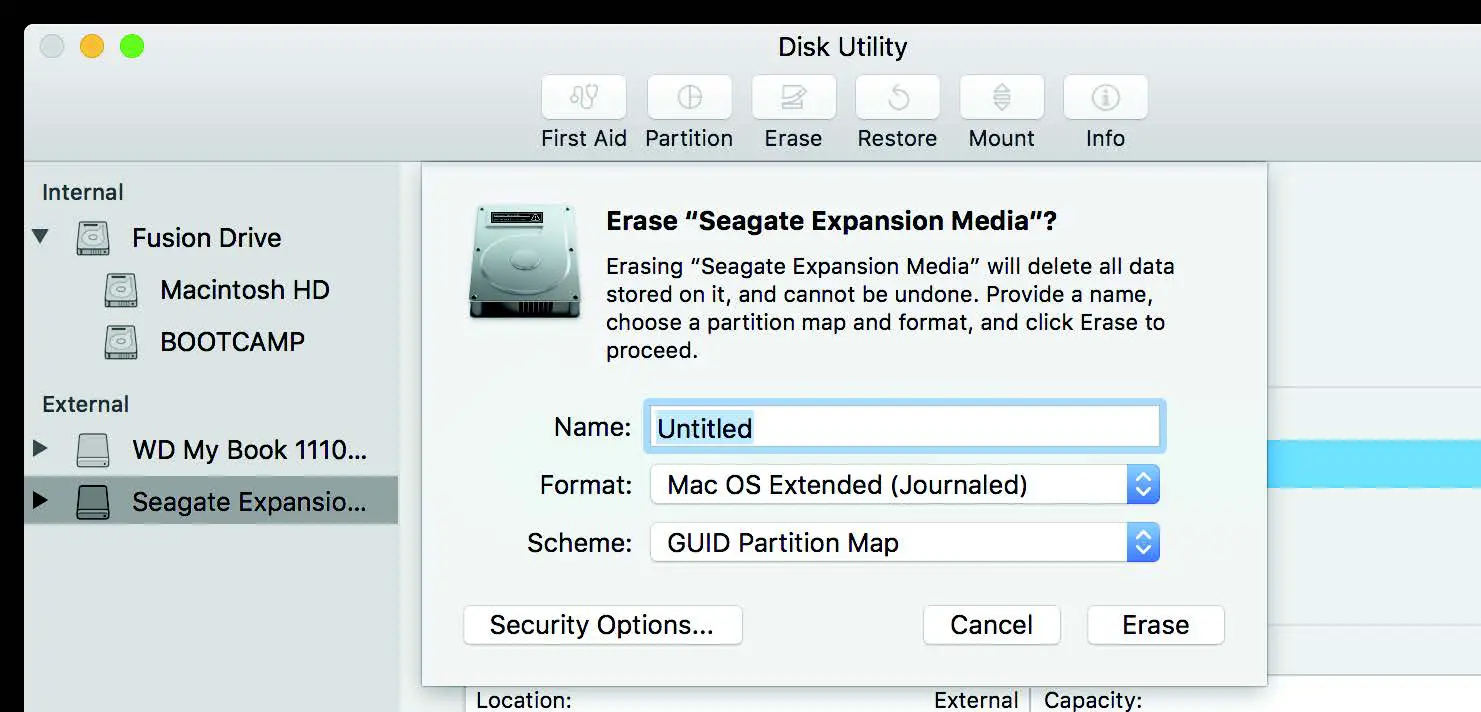Click the Location: label in info pane
The width and height of the screenshot is (1481, 712).
pyautogui.click(x=524, y=701)
